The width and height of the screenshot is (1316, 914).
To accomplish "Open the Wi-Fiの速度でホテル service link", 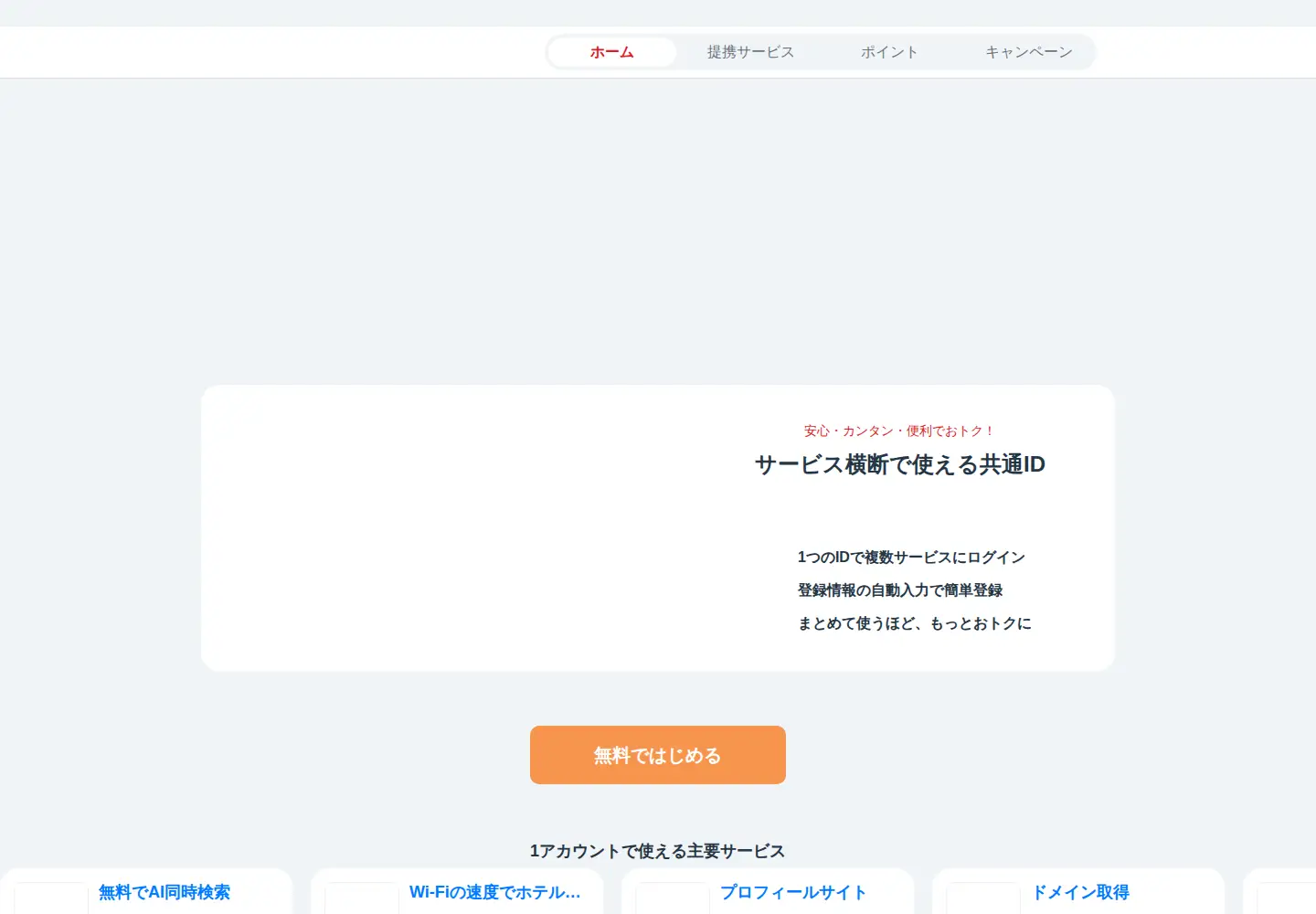I will (494, 892).
